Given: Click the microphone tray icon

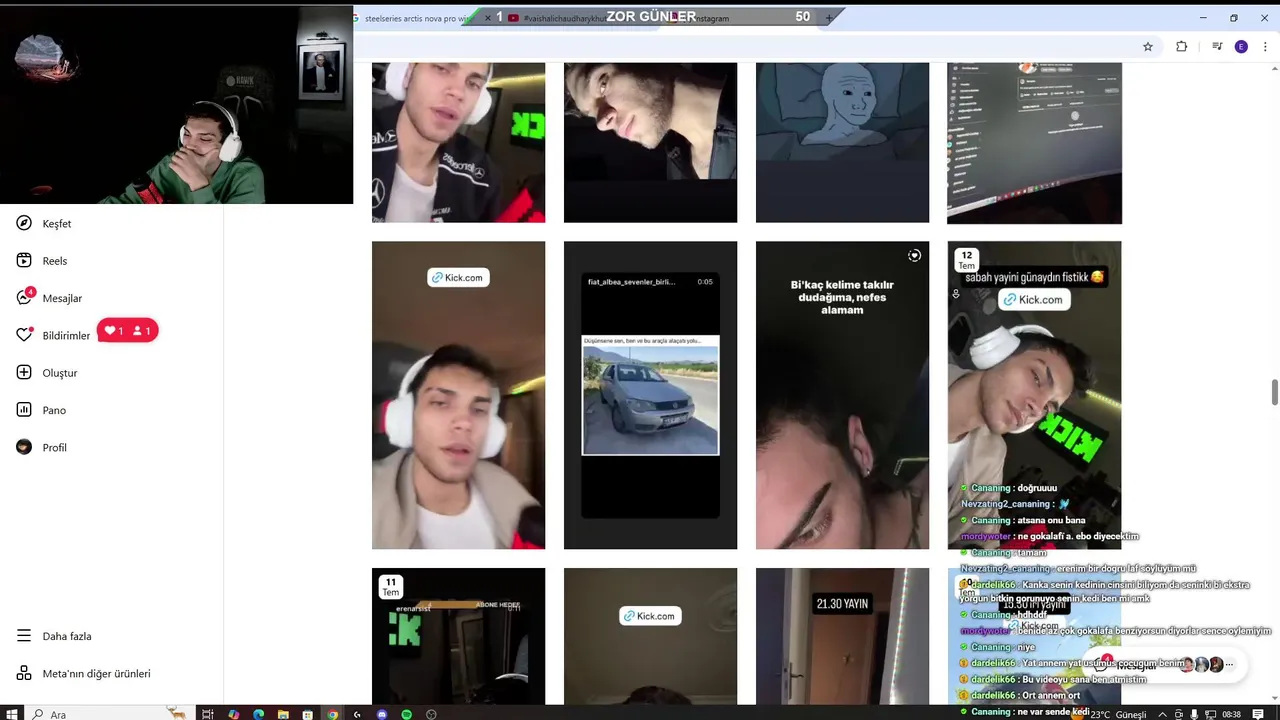Looking at the screenshot, I should [1194, 714].
